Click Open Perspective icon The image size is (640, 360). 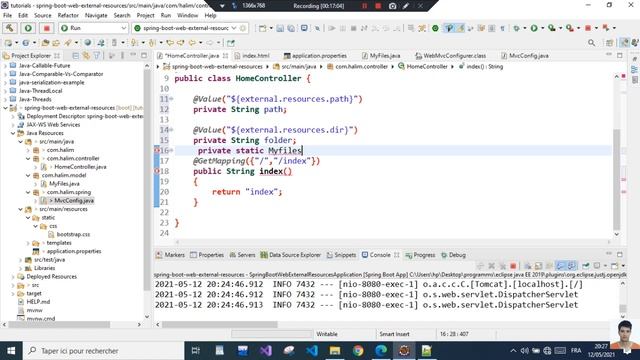(610, 42)
